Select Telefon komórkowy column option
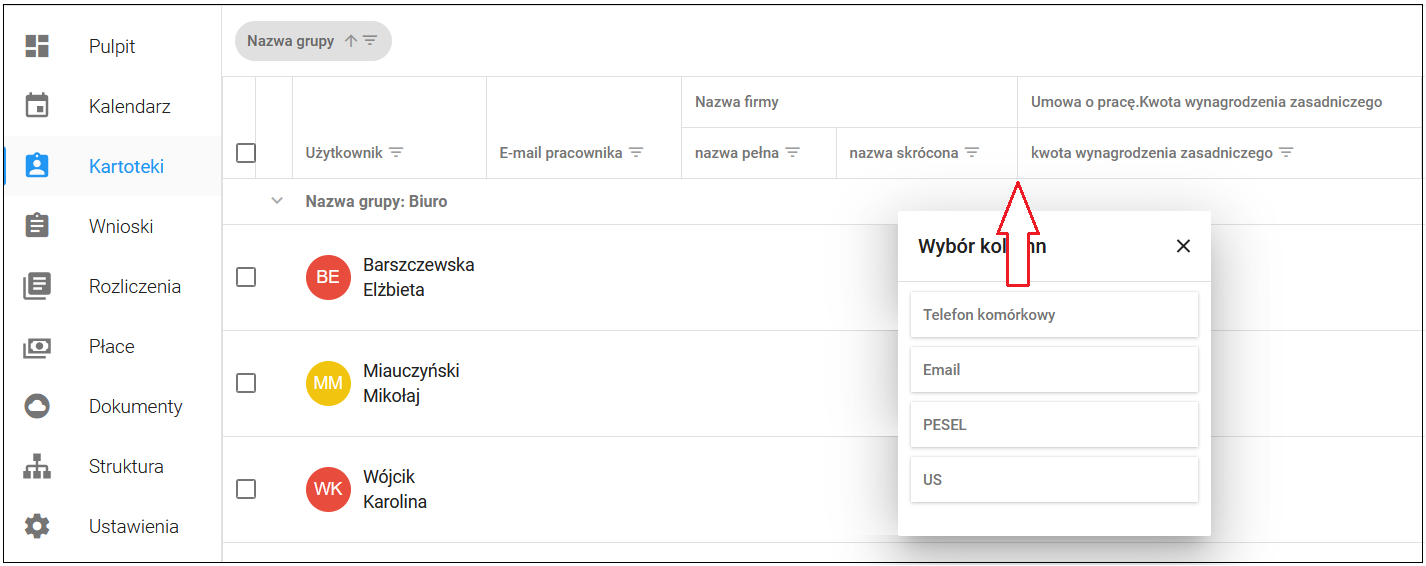Viewport: 1426px width, 566px height. click(1054, 314)
